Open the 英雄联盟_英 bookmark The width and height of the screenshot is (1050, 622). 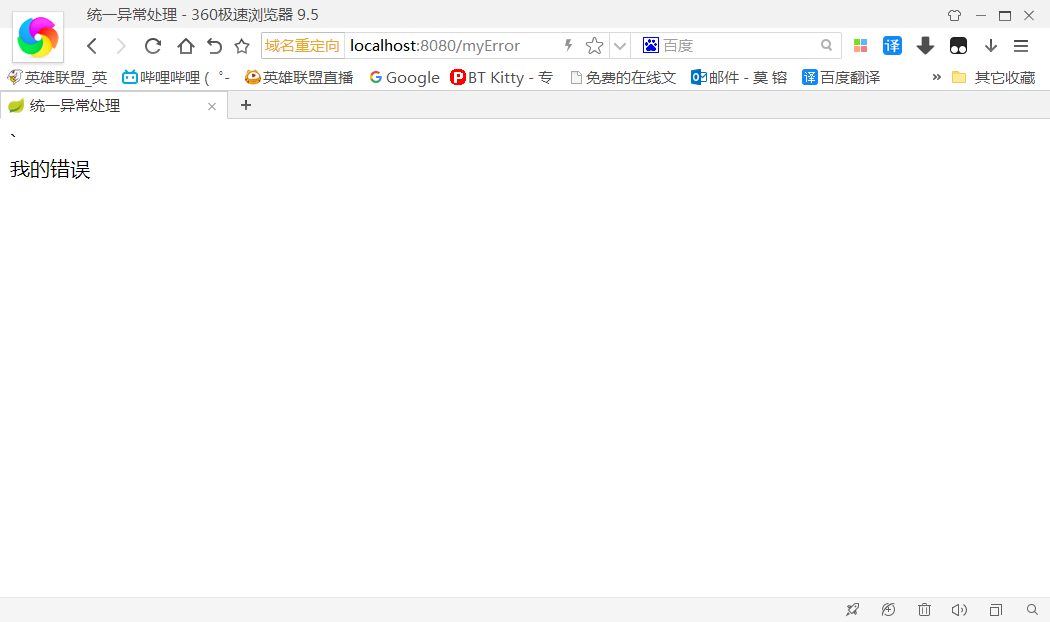pos(58,78)
